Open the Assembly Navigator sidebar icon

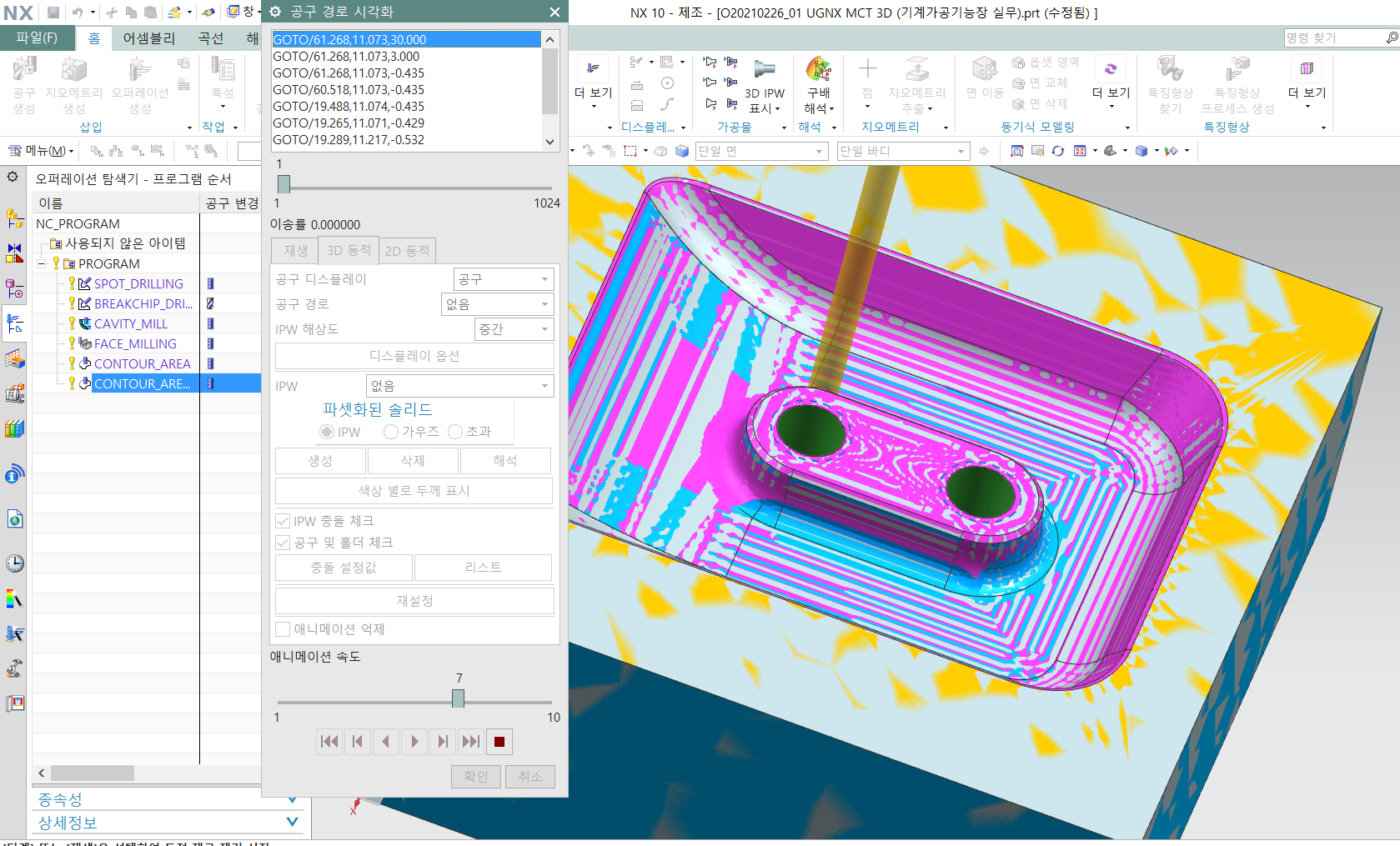(x=15, y=218)
